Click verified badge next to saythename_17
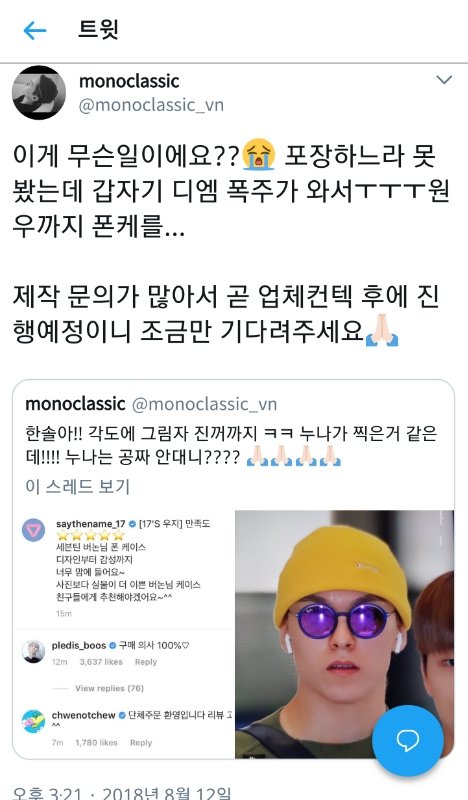Screen dimensions: 468x800 point(132,524)
